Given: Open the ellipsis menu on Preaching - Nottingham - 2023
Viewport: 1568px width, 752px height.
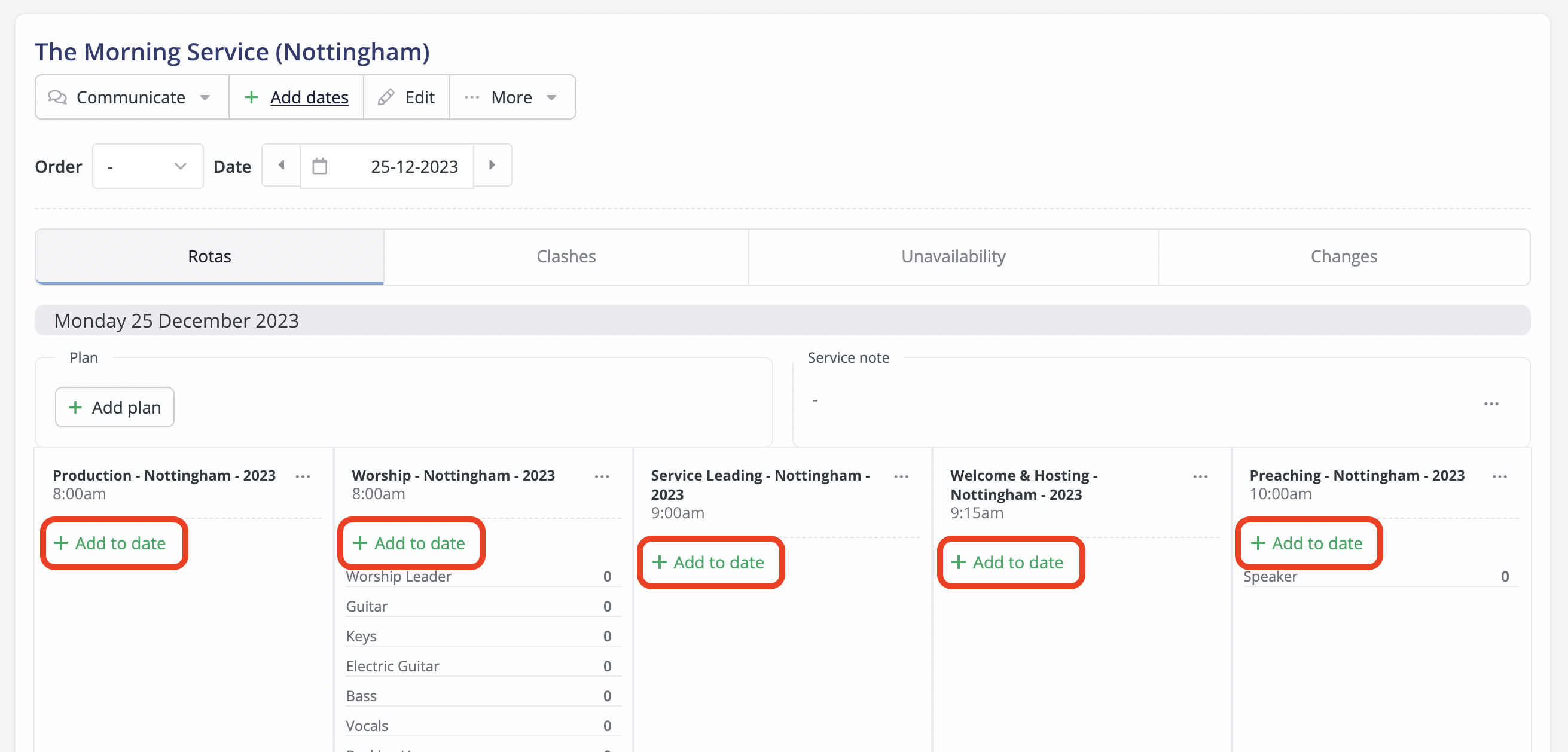Looking at the screenshot, I should pos(1499,477).
